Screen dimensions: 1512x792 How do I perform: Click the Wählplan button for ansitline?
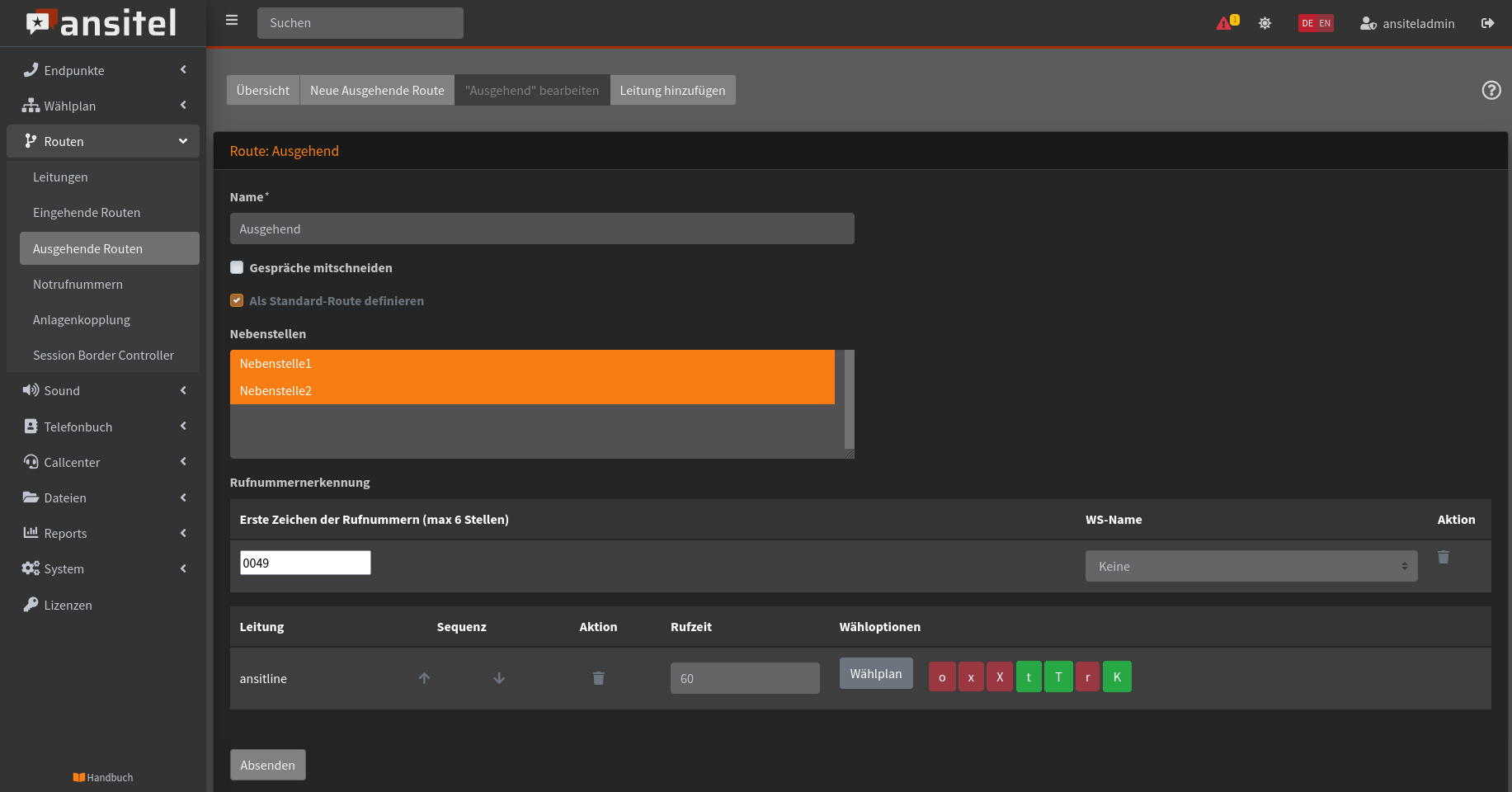click(875, 673)
